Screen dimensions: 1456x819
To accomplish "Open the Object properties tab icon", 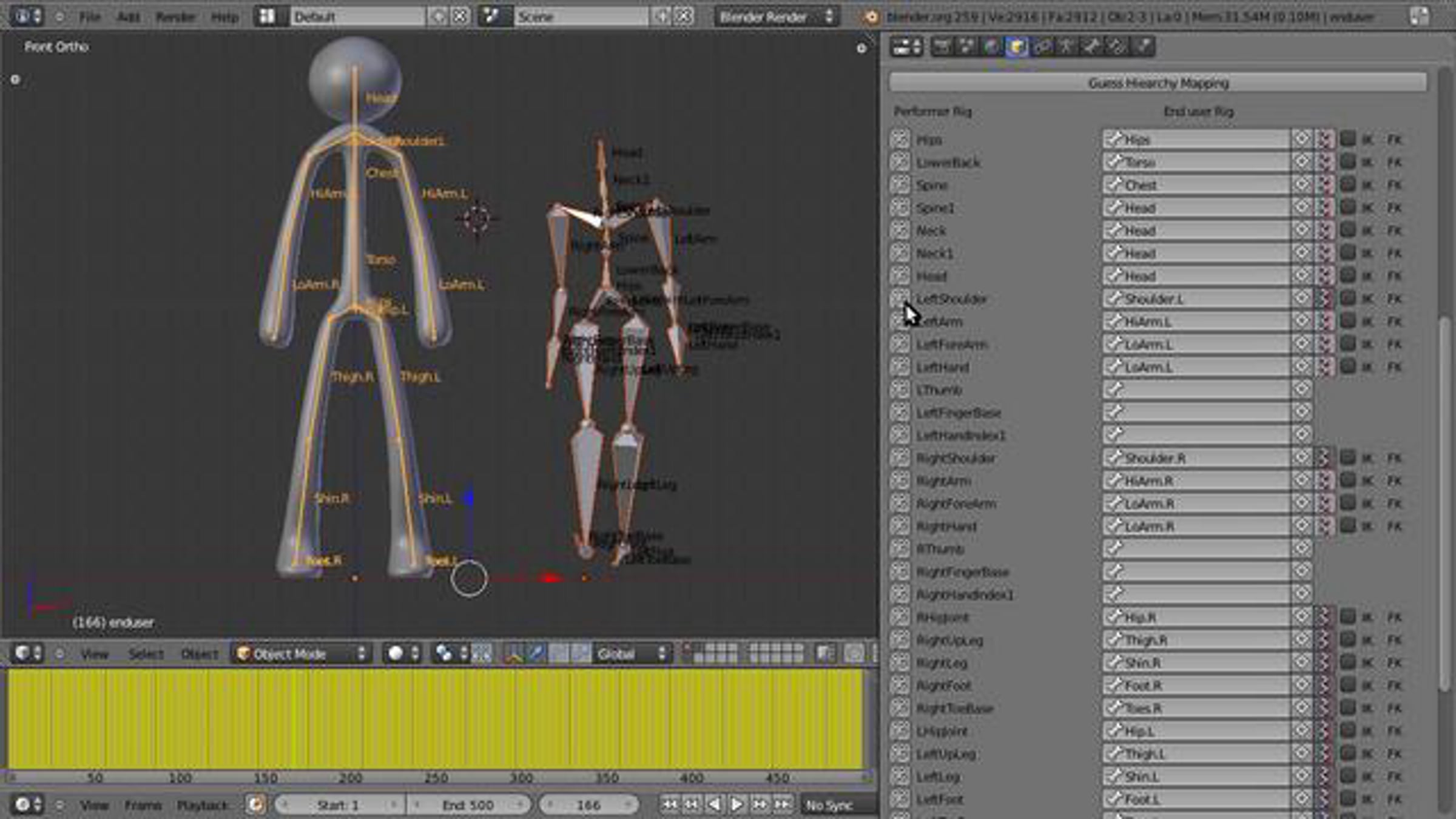I will 1017,47.
